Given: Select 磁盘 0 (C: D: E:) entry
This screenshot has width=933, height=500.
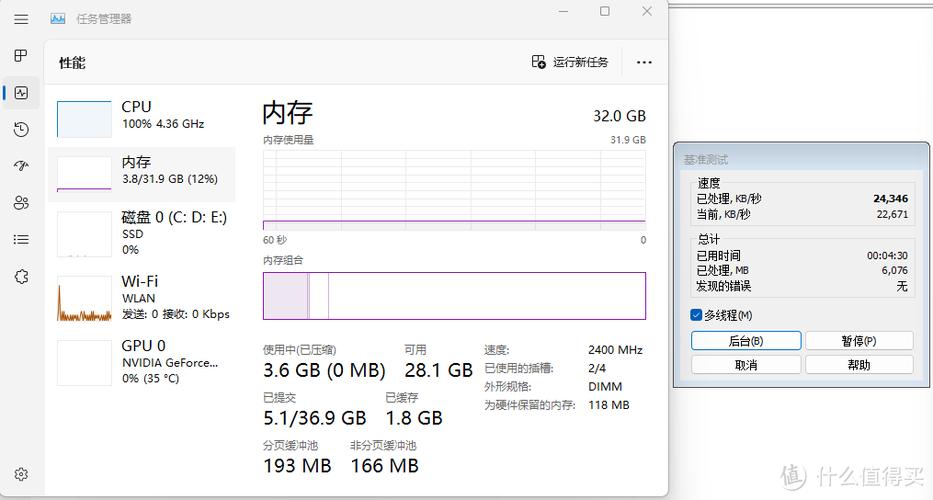Looking at the screenshot, I should pos(142,233).
